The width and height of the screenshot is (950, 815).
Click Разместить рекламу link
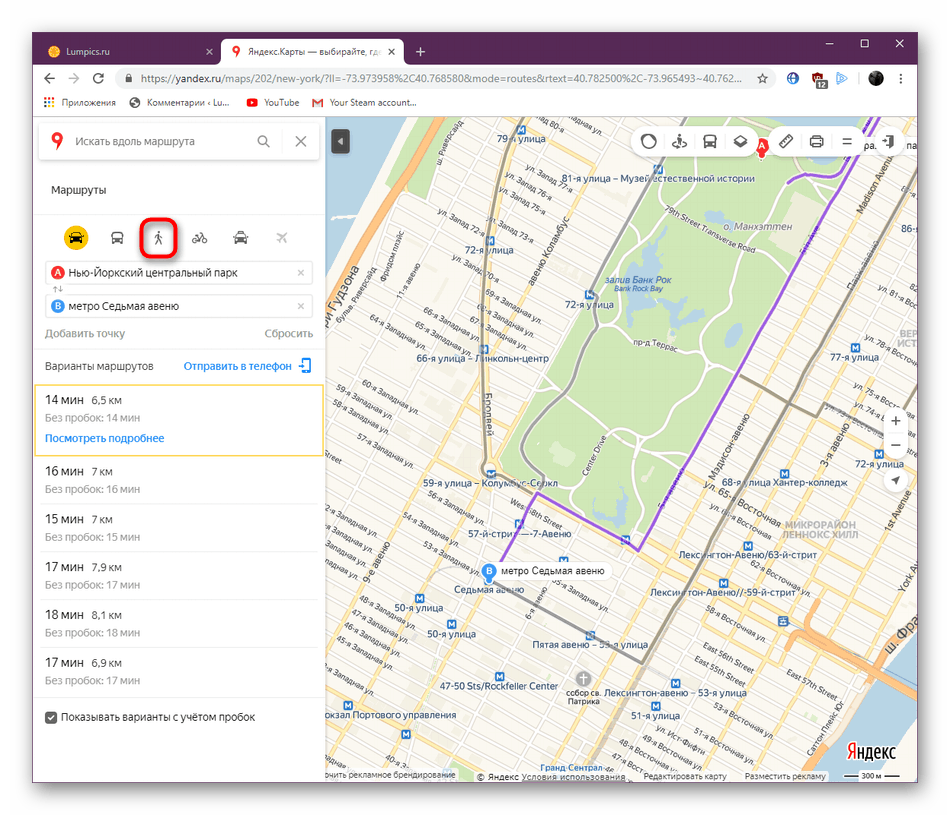click(x=785, y=776)
